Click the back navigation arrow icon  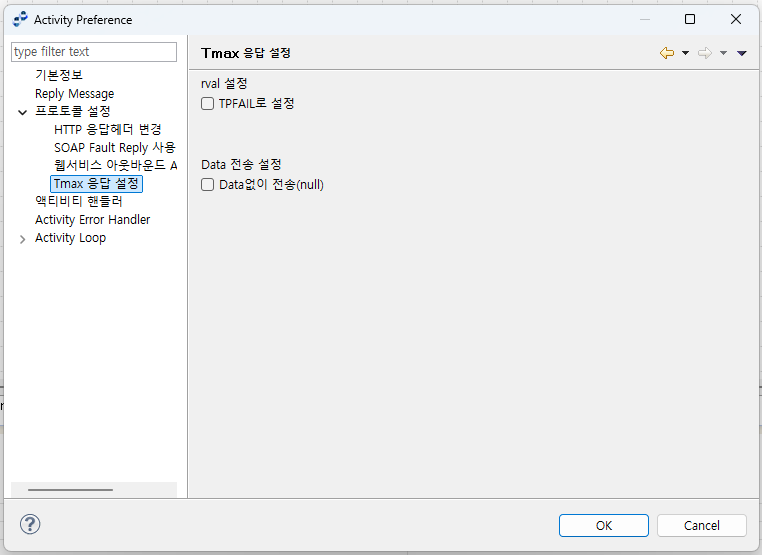(x=667, y=53)
